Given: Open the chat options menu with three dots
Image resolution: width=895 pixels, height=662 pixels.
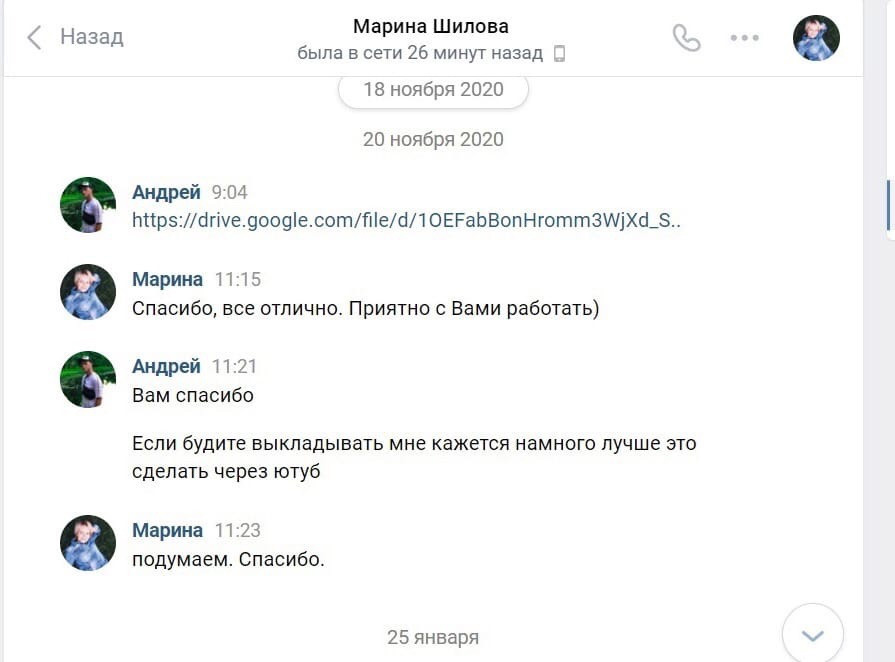Looking at the screenshot, I should coord(743,37).
